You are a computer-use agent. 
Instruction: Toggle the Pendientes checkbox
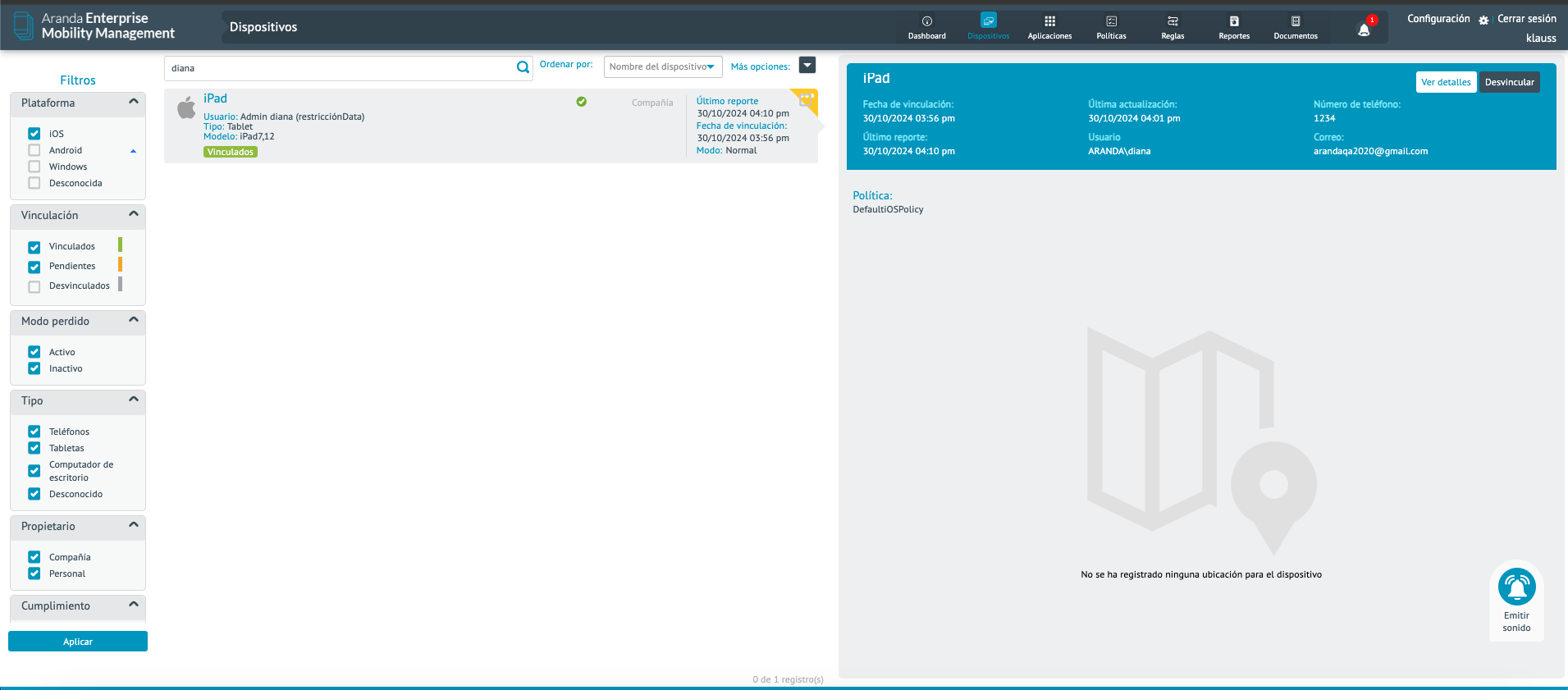[34, 267]
